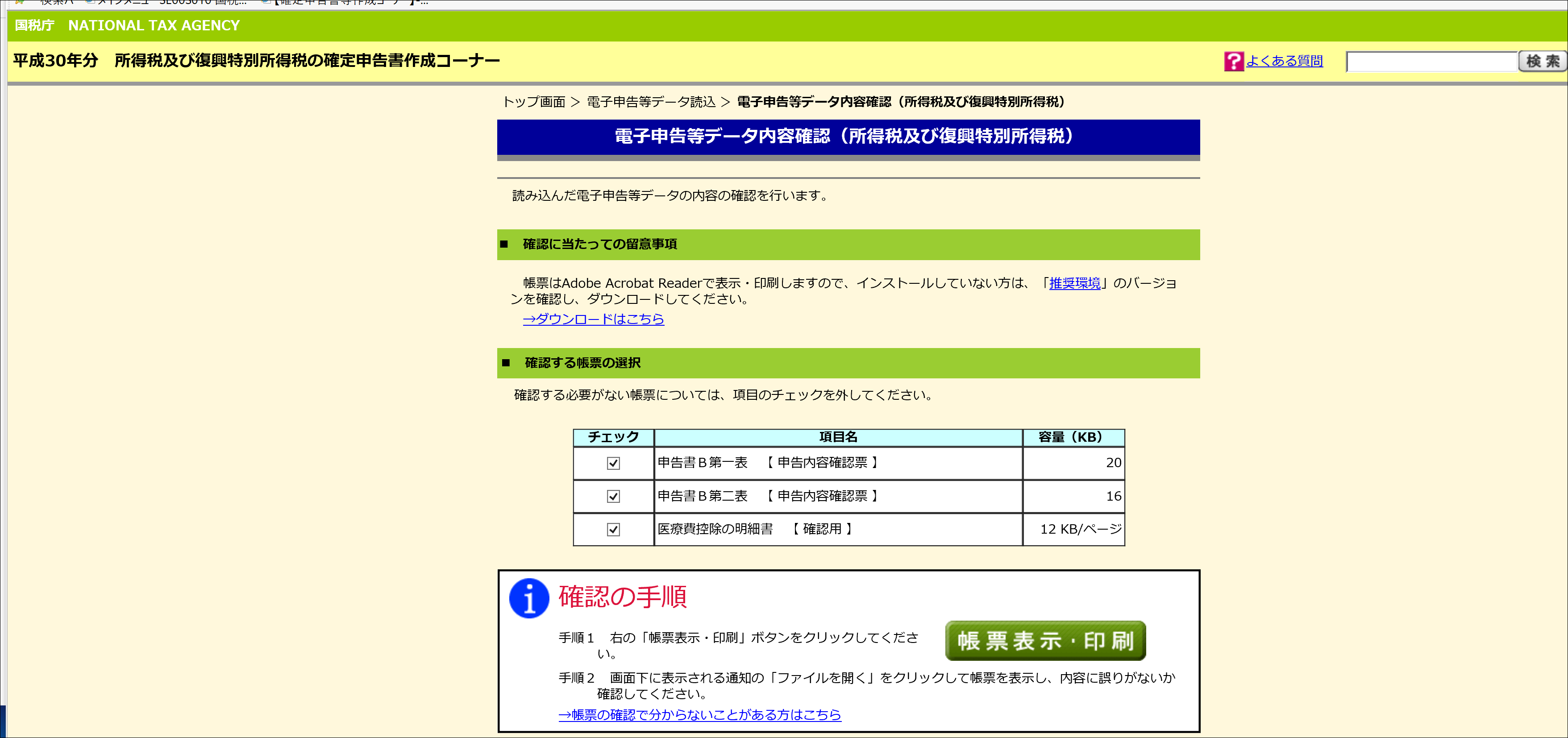Click the 容量（KB） column header
1568x738 pixels.
(1074, 437)
